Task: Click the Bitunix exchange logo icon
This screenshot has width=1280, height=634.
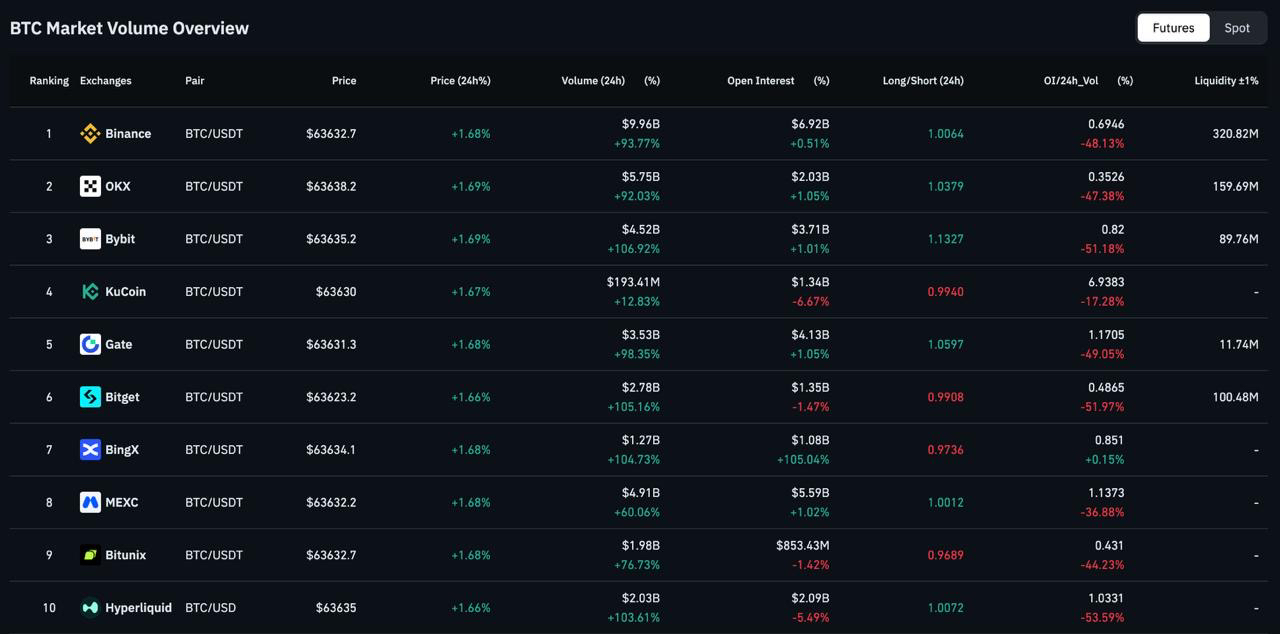Action: tap(90, 555)
